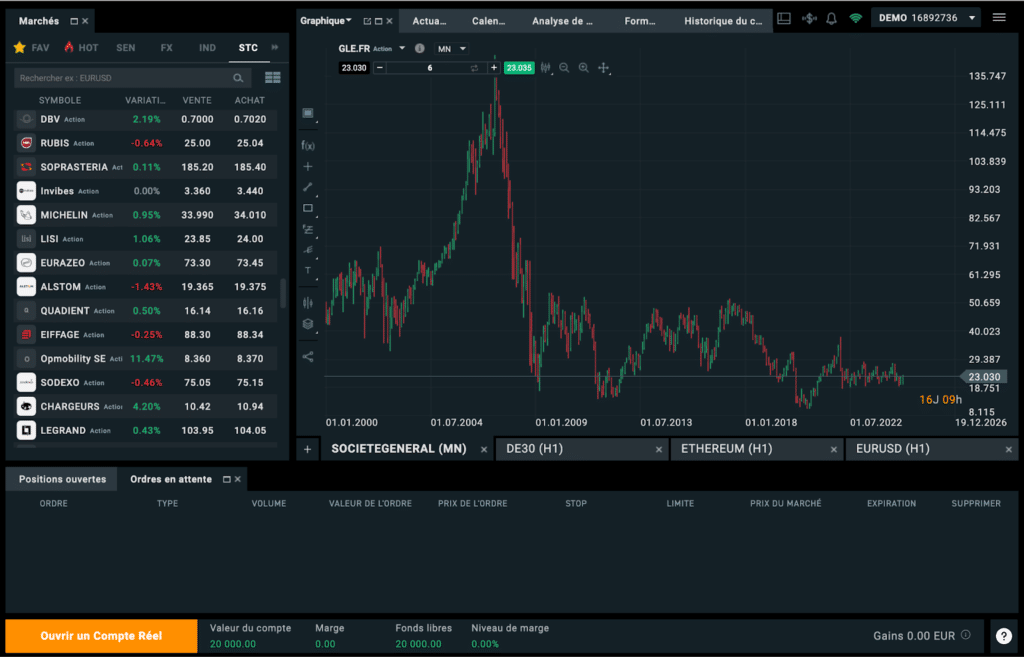Open the MN timeframe dropdown
The width and height of the screenshot is (1024, 657).
point(452,48)
